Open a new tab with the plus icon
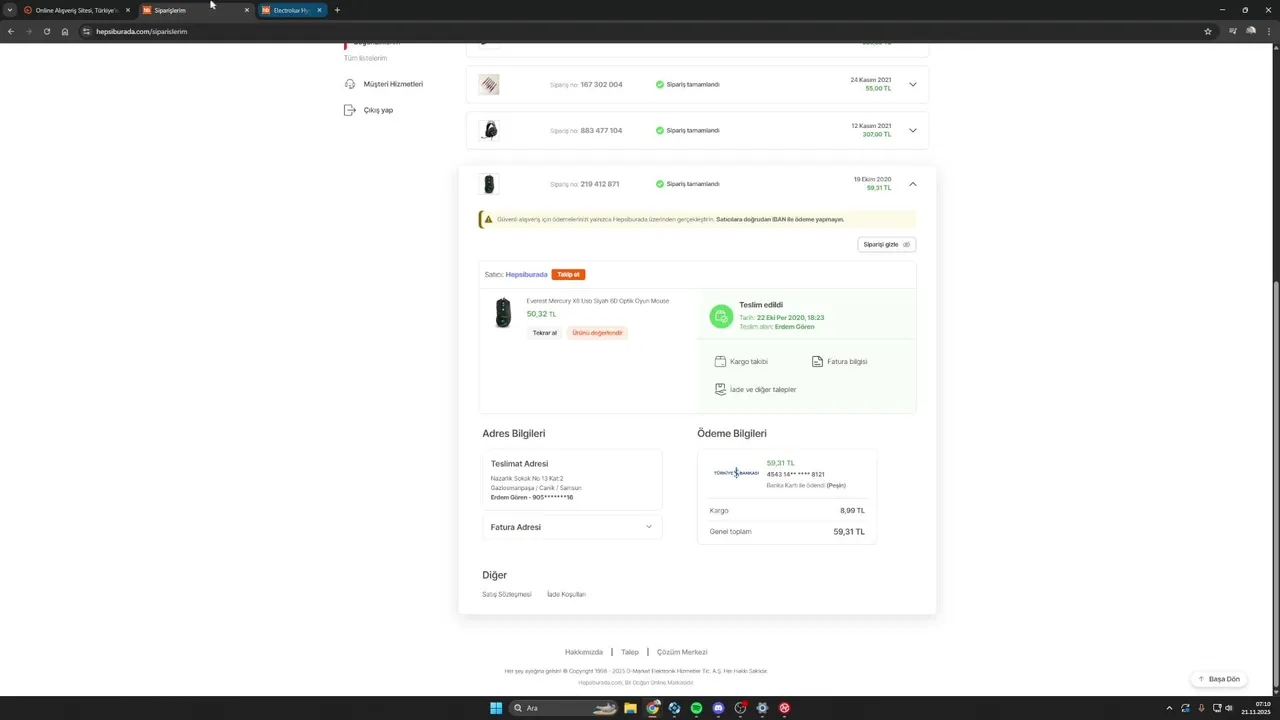Image resolution: width=1280 pixels, height=720 pixels. point(337,10)
